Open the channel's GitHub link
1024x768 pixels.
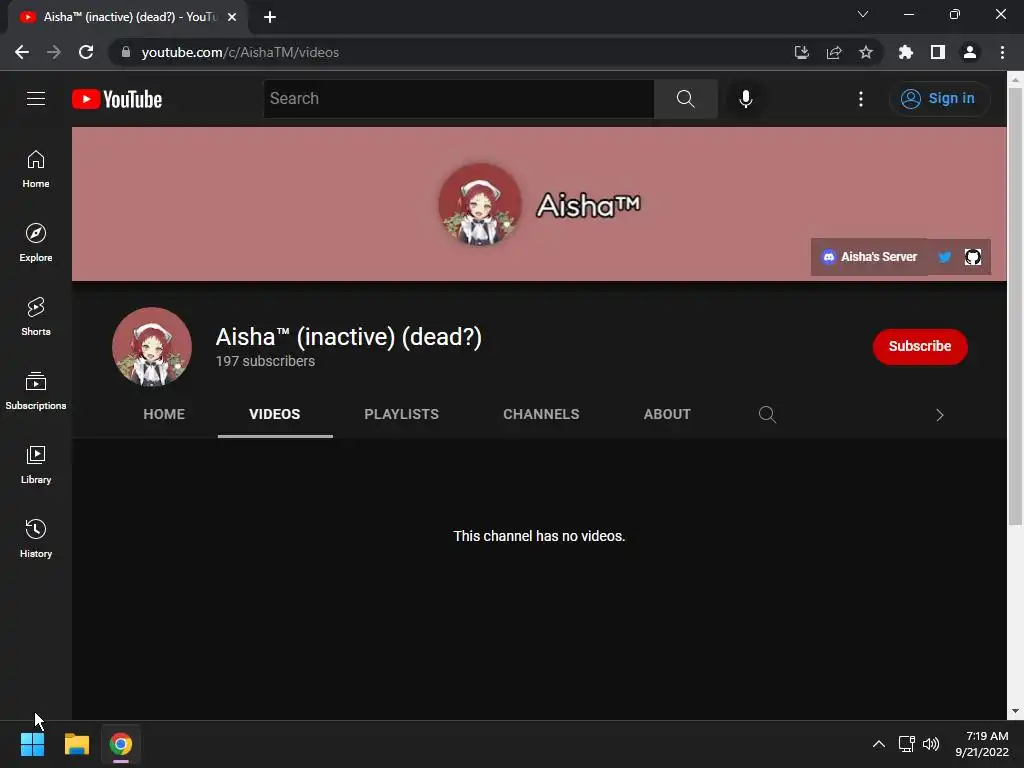coord(972,257)
